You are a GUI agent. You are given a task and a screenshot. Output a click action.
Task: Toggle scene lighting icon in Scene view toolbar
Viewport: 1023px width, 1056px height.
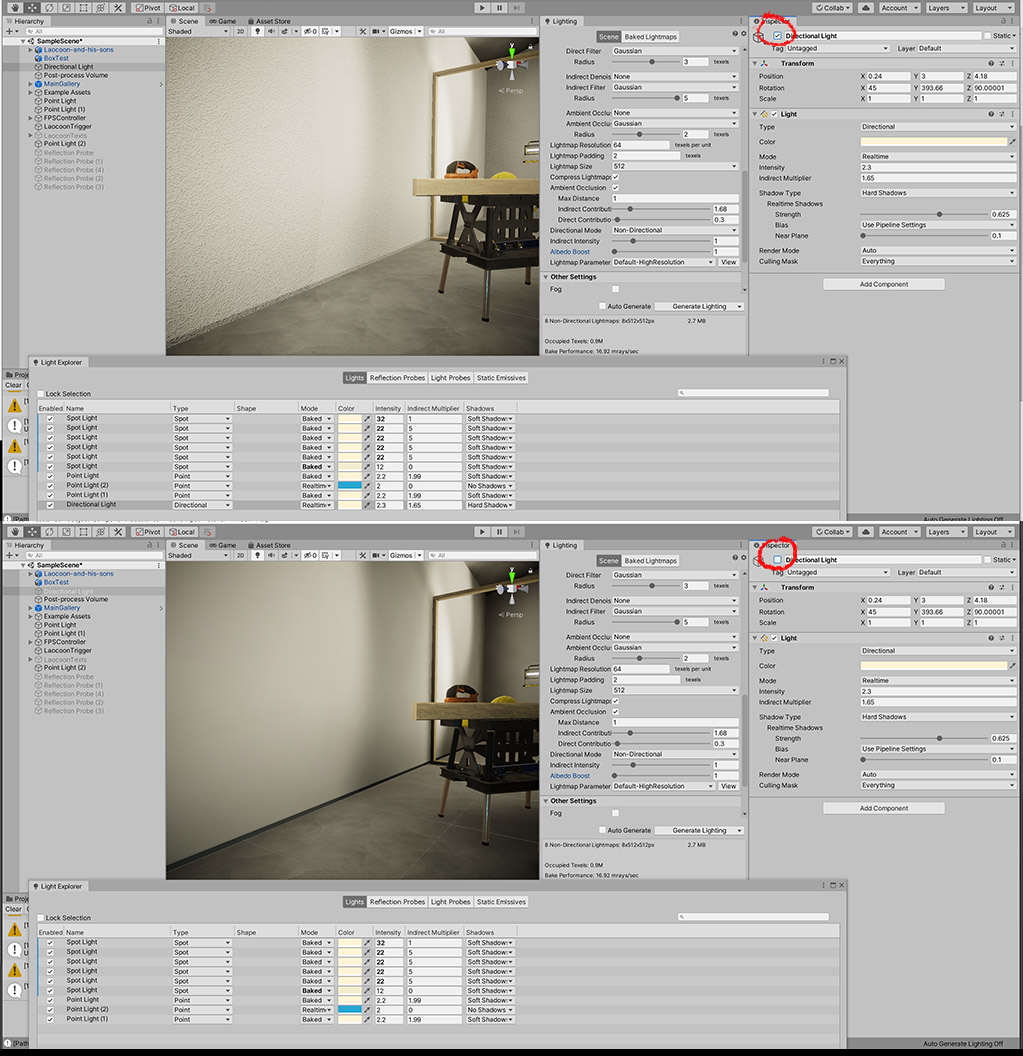pos(257,31)
